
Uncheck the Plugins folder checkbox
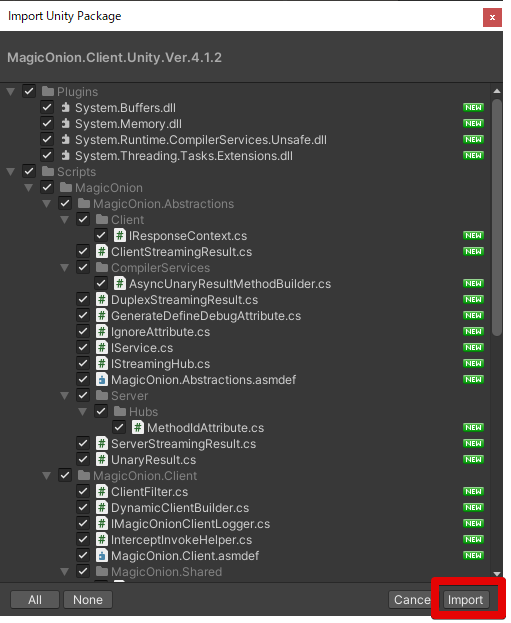(29, 91)
